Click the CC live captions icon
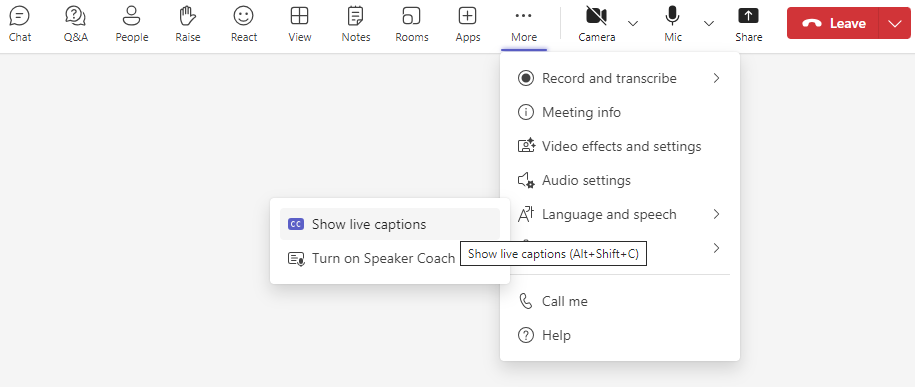The width and height of the screenshot is (915, 387). tap(296, 224)
